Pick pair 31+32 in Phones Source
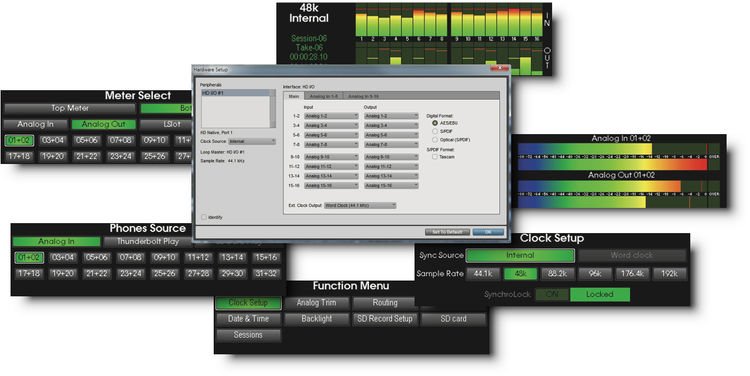The width and height of the screenshot is (750, 376). pos(266,274)
